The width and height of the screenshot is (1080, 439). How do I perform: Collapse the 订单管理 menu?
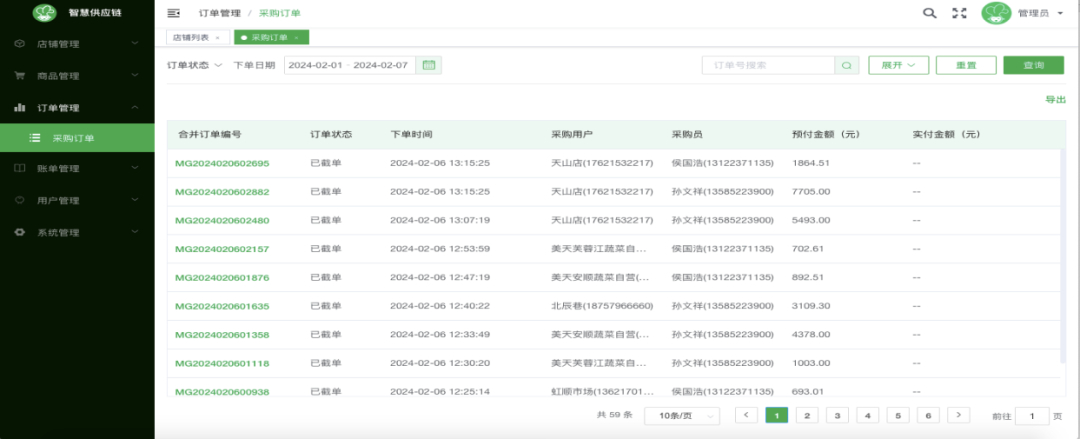click(135, 108)
